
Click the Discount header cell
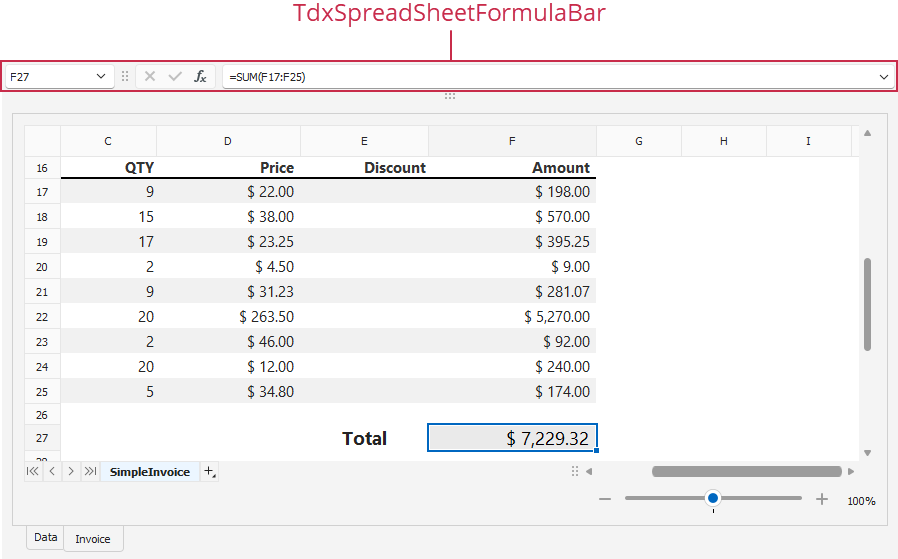(364, 168)
